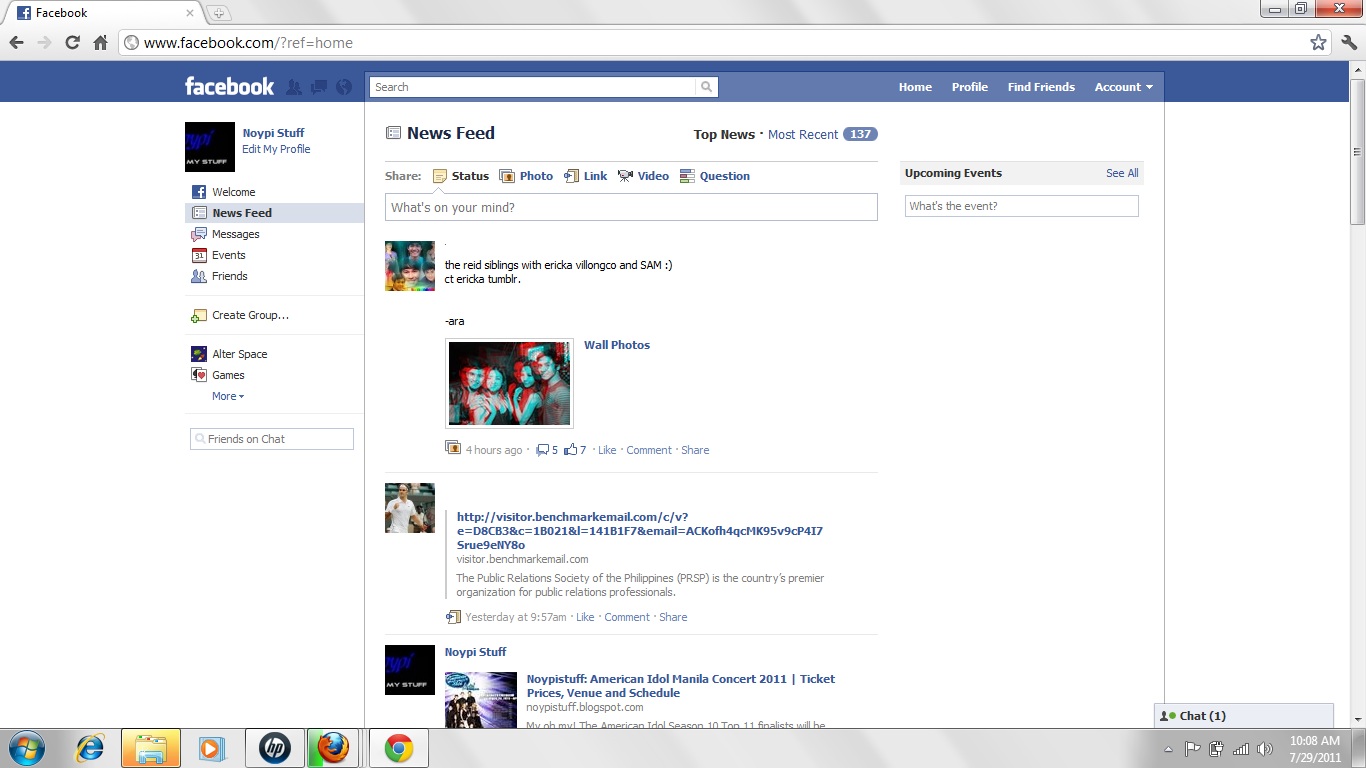The width and height of the screenshot is (1366, 768).
Task: Click the Events calendar icon
Action: [x=199, y=255]
